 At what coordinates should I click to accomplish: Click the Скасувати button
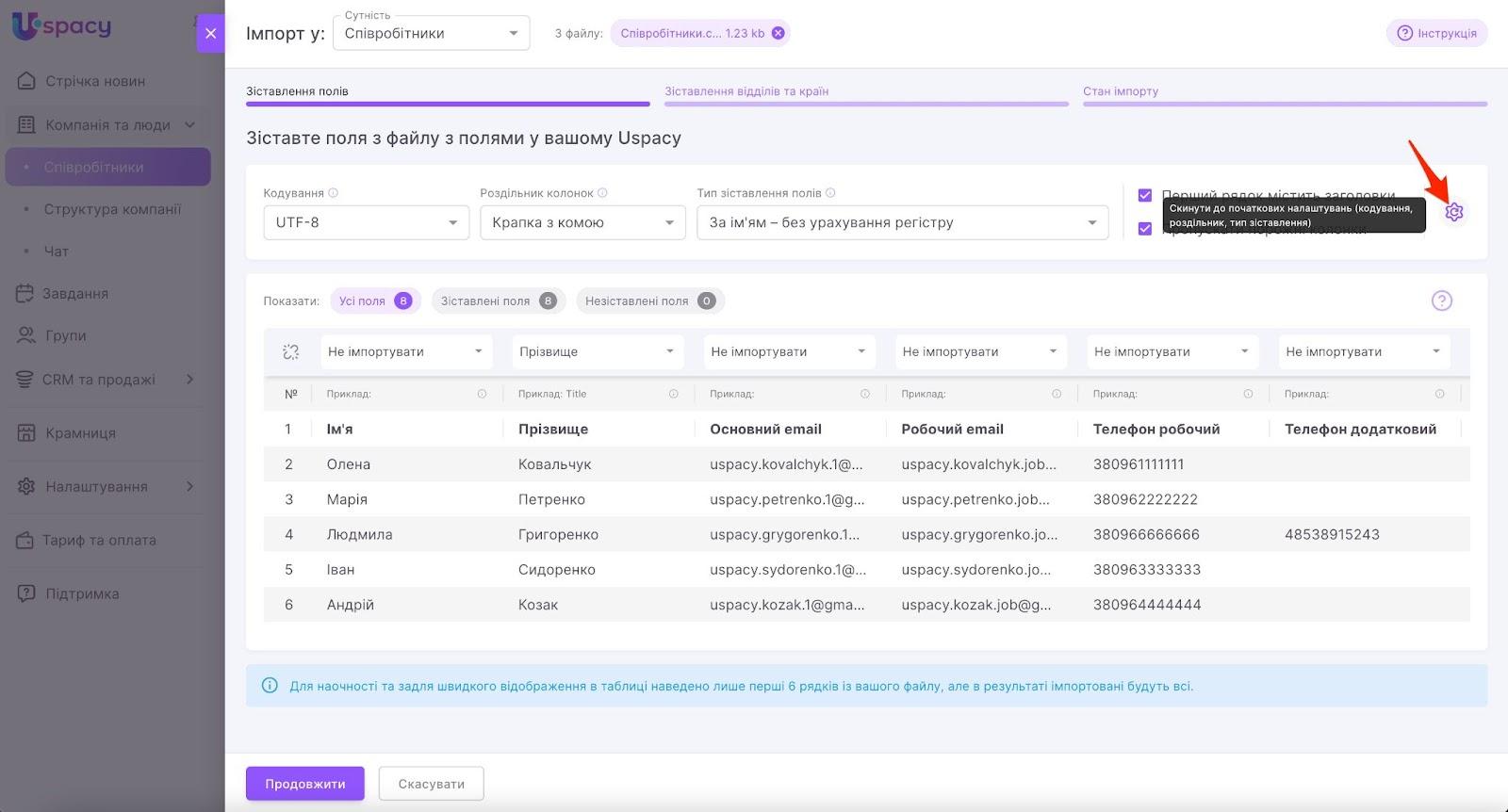coord(431,783)
